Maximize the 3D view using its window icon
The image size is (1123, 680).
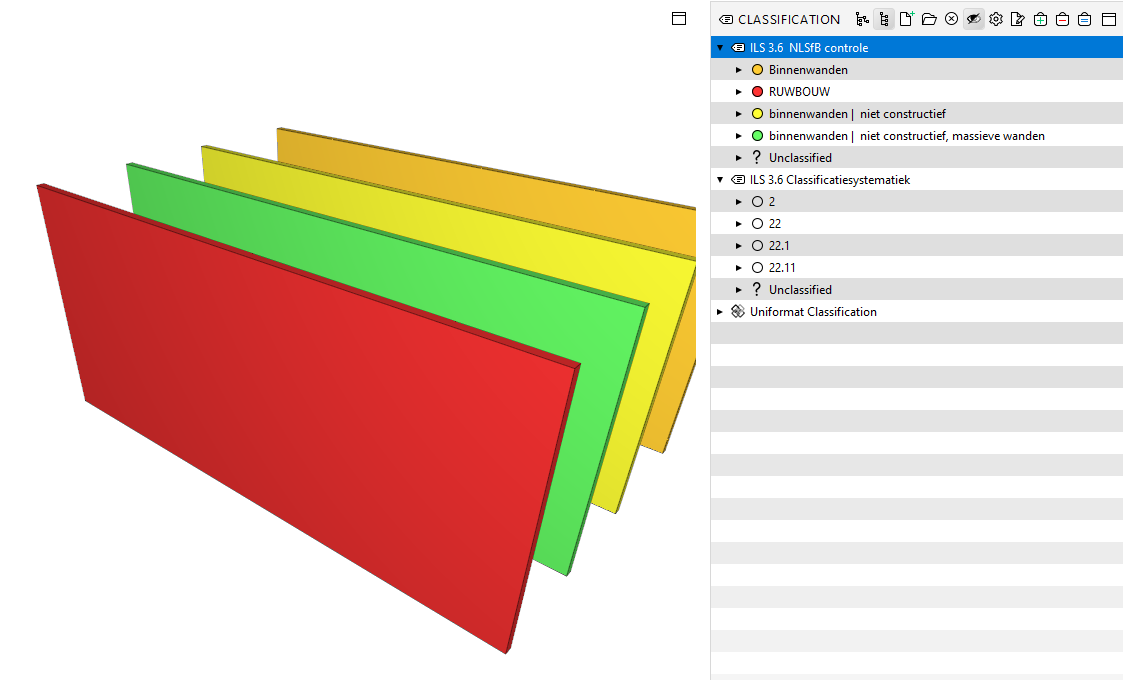tap(679, 19)
